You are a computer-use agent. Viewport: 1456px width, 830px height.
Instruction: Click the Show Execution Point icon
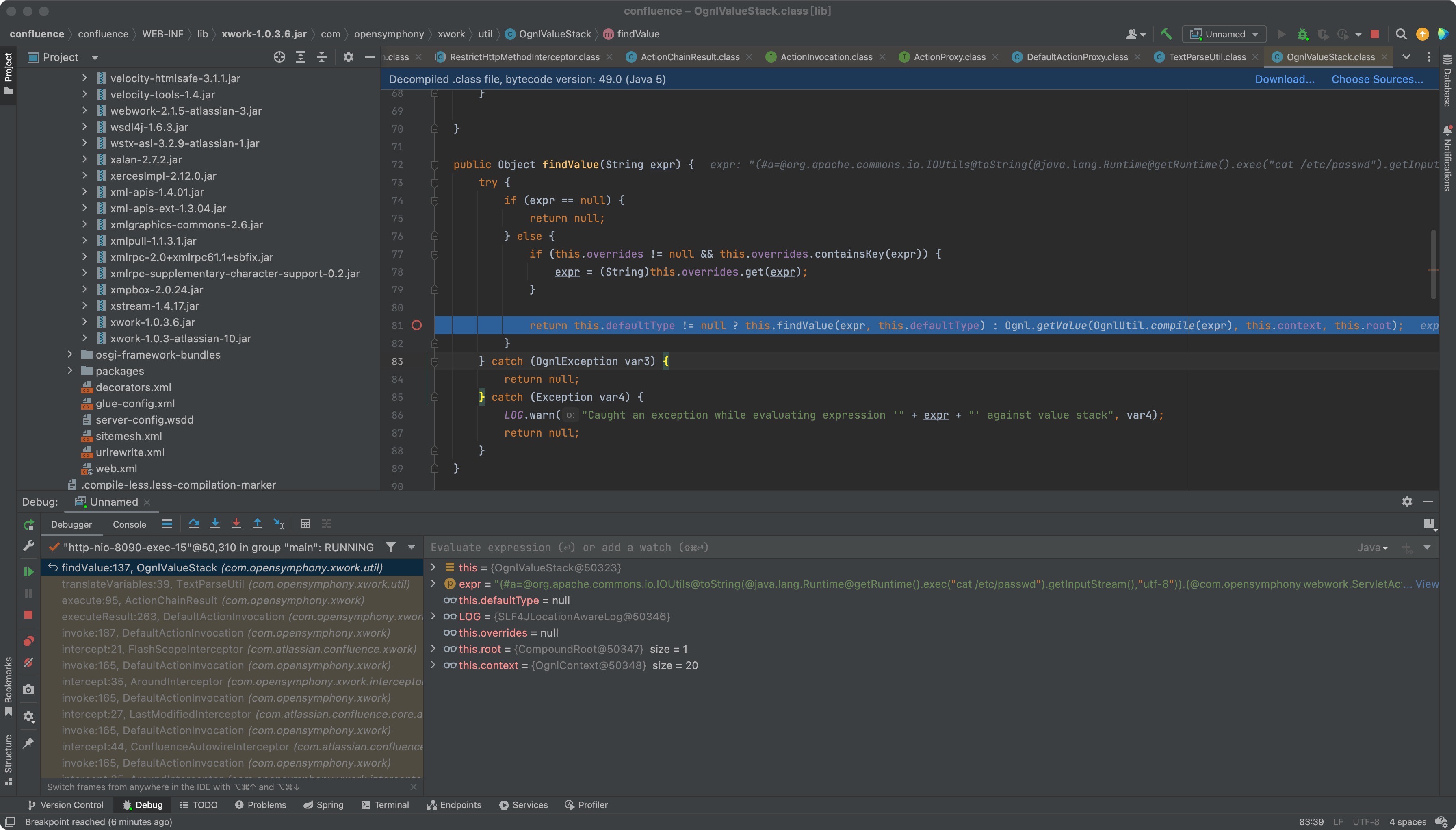[167, 524]
